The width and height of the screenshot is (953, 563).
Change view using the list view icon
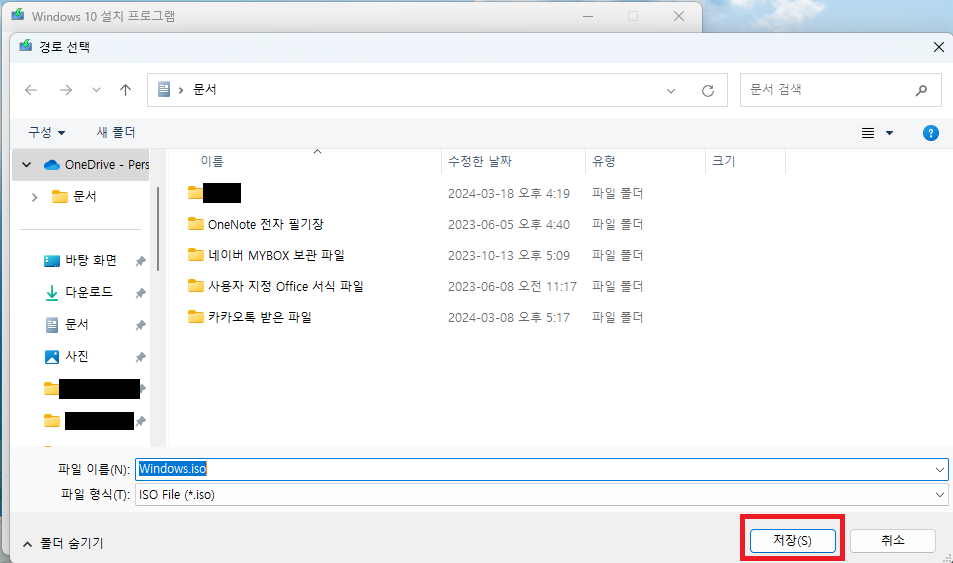coord(868,133)
